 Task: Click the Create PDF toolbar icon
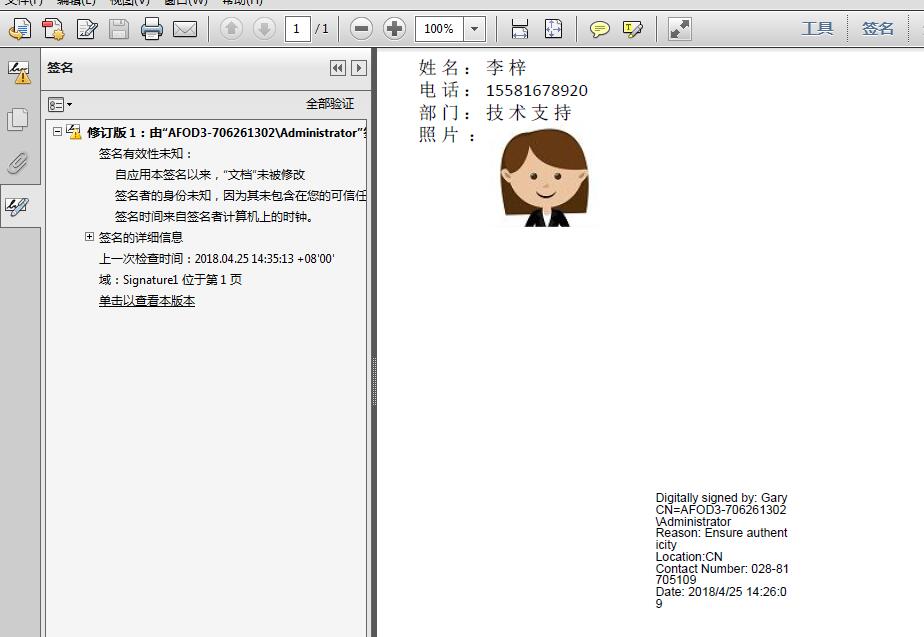coord(20,29)
